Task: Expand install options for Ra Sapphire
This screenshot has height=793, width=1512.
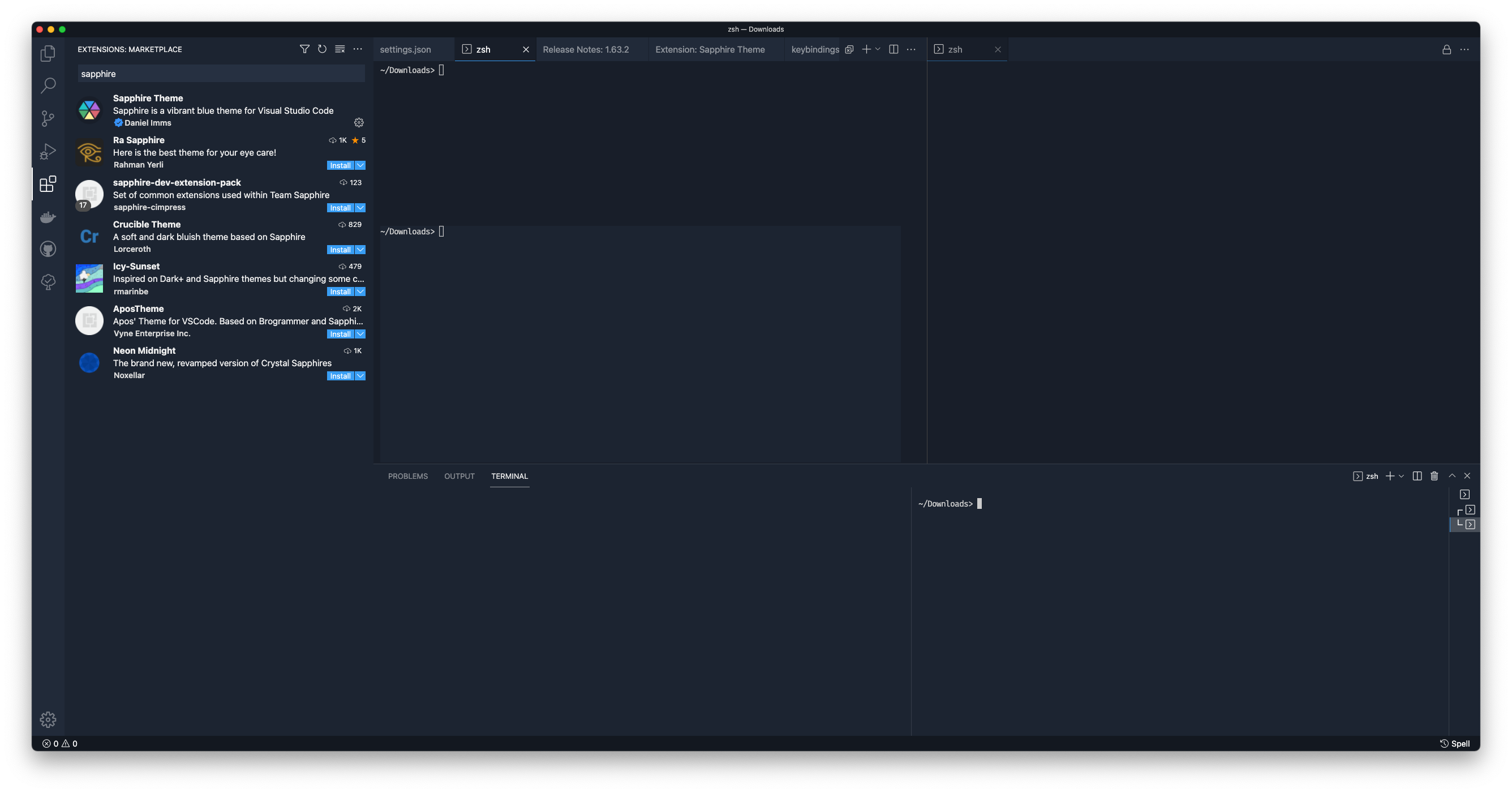Action: point(360,165)
